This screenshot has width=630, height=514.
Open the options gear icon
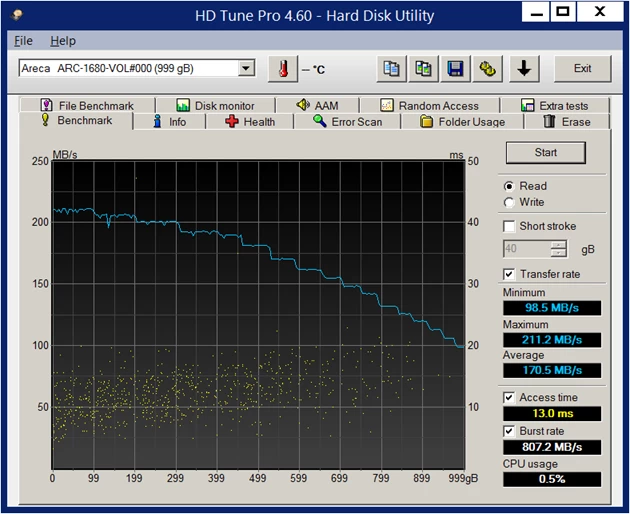coord(487,69)
